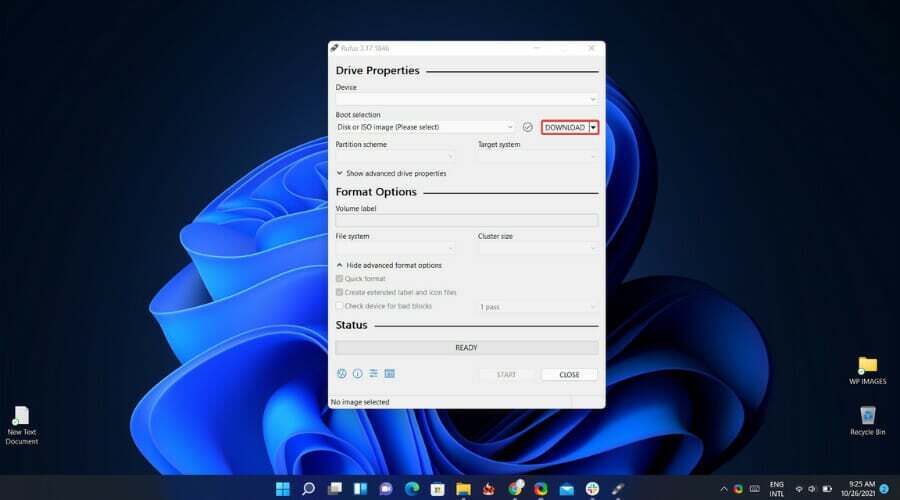Open taskbar Search magnifier
The width and height of the screenshot is (900, 500).
click(x=309, y=489)
